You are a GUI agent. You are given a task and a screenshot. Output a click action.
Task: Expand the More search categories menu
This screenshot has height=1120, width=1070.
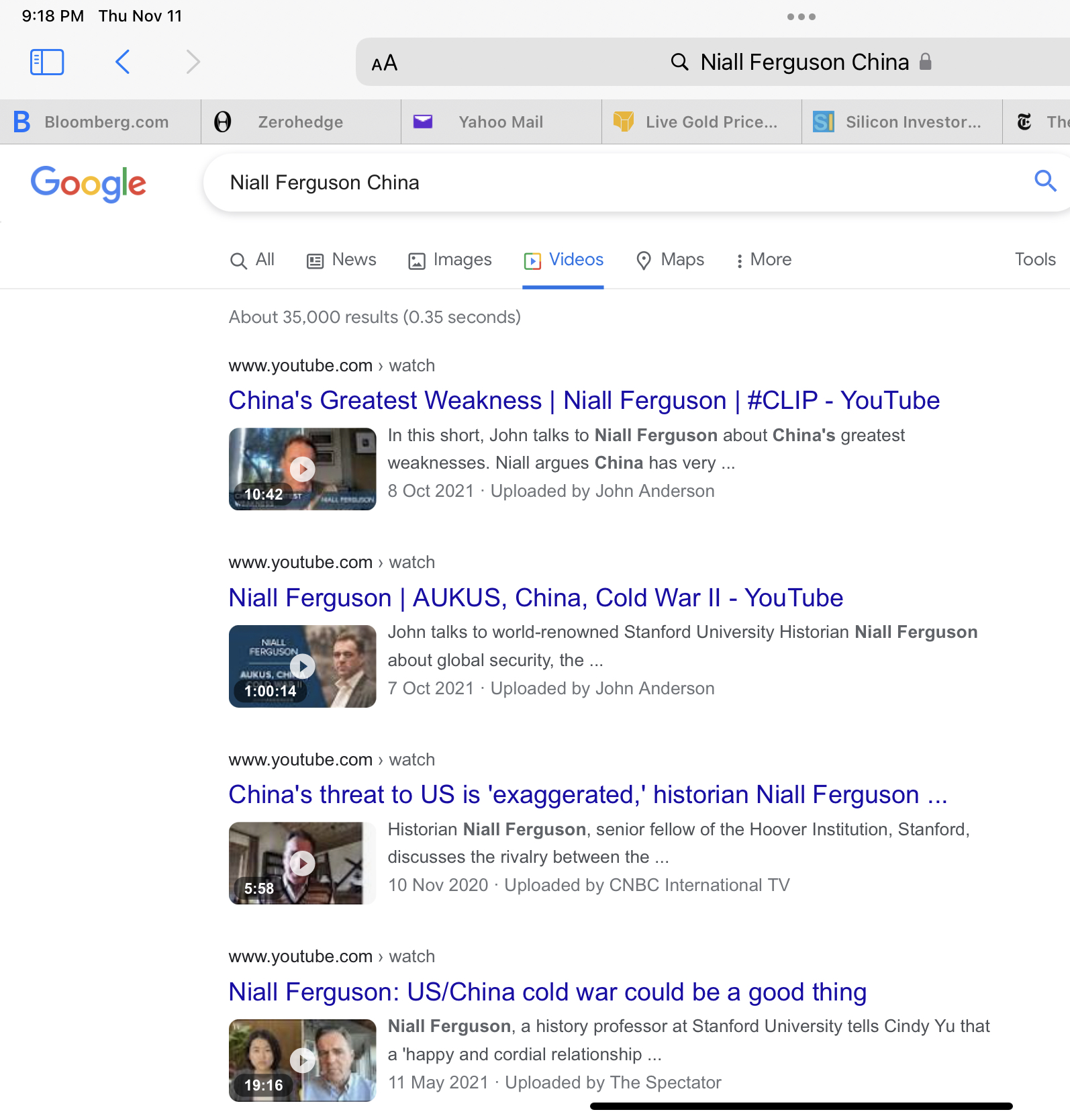coord(763,260)
